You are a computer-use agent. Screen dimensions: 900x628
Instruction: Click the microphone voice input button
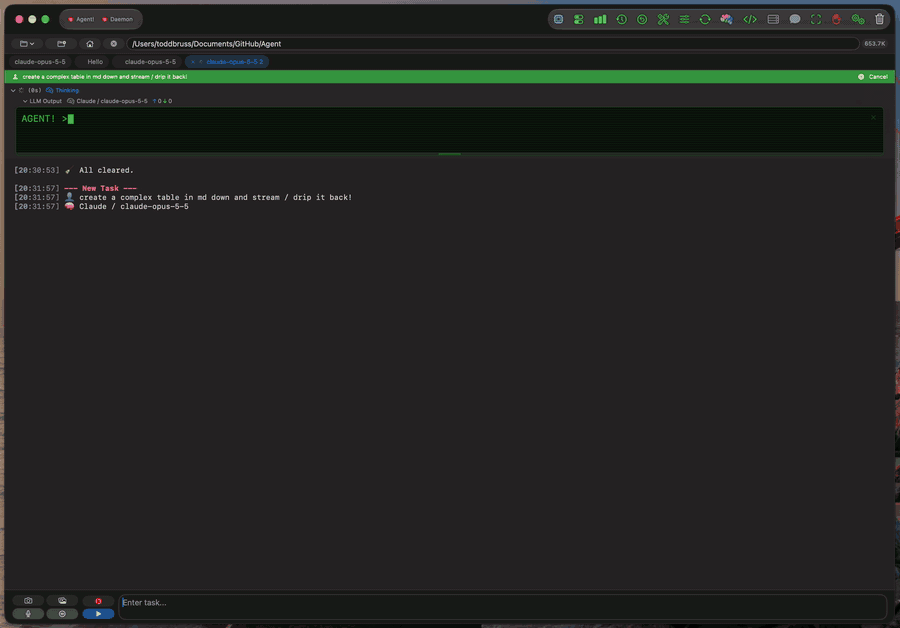(28, 614)
